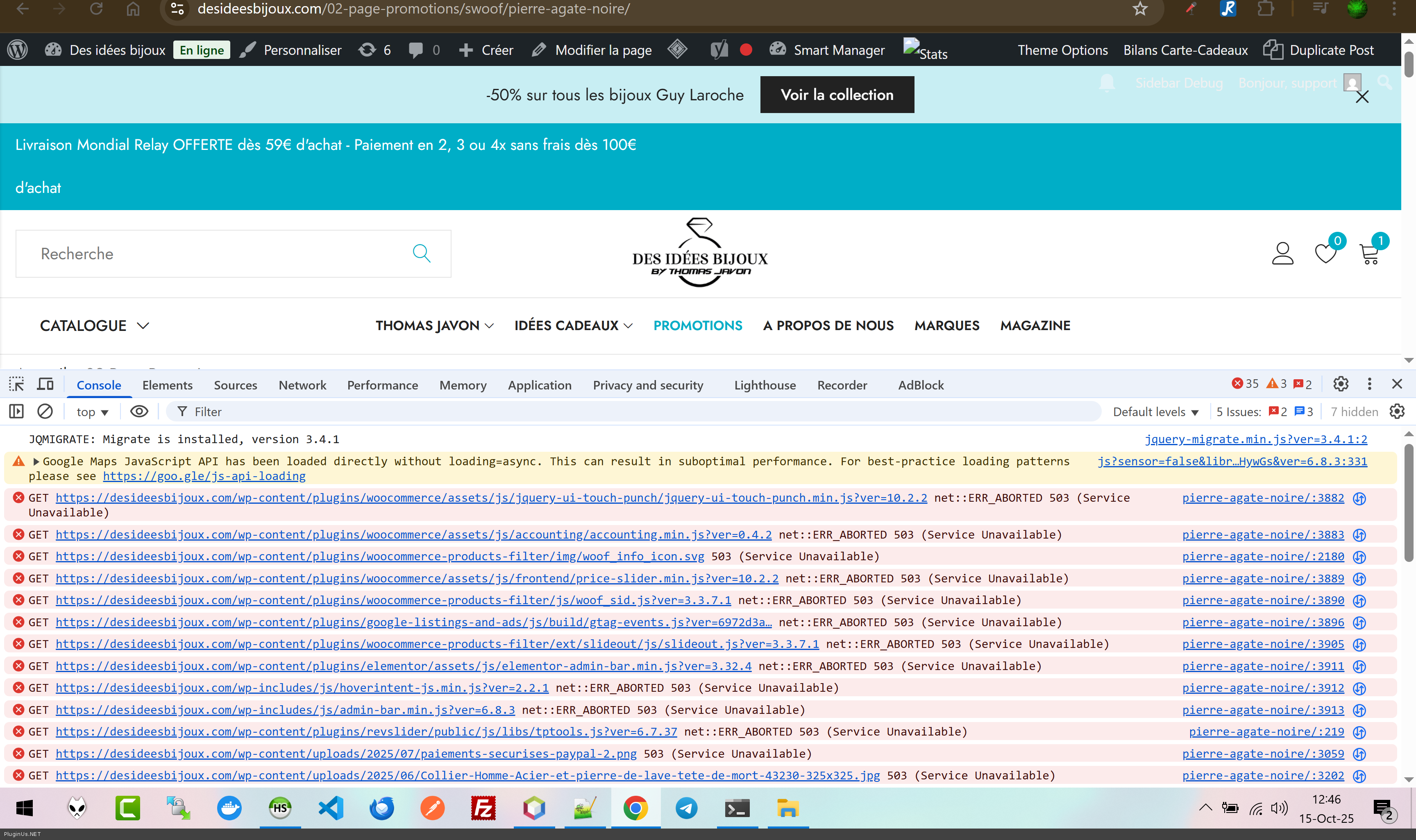Switch to the Network tab
1416x840 pixels.
pyautogui.click(x=302, y=385)
